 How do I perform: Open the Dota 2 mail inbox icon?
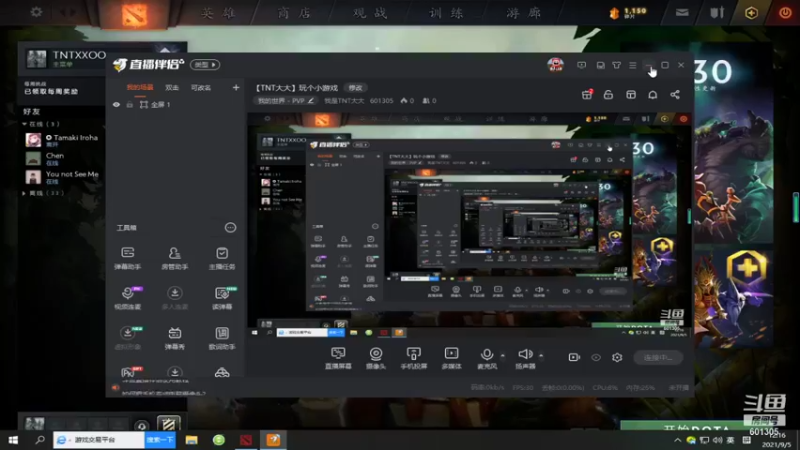point(682,13)
